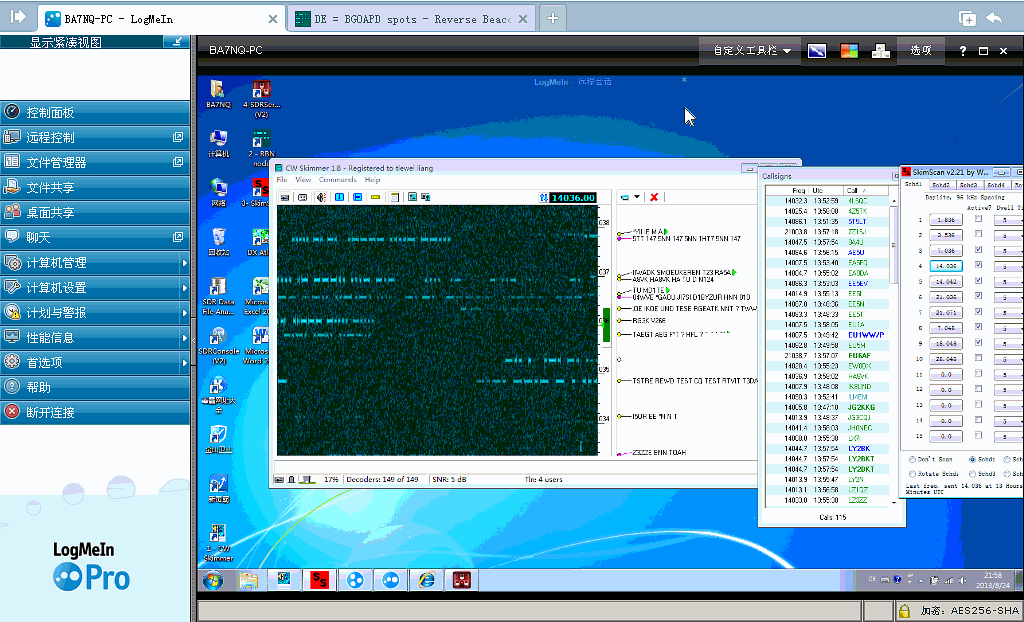1024x622 pixels.
Task: Expand the 计算机管理 submenu arrow
Action: click(184, 263)
